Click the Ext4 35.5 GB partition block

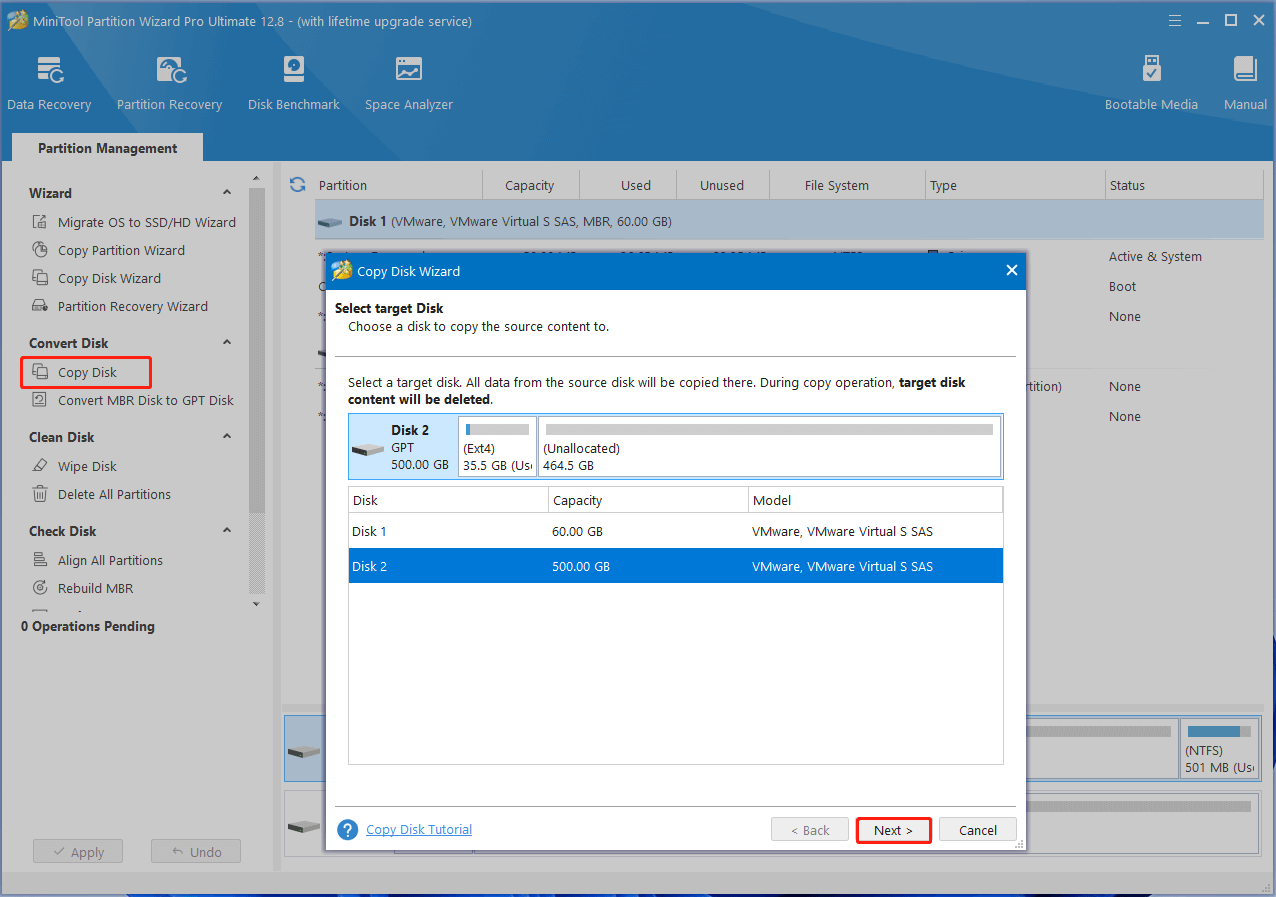pyautogui.click(x=497, y=447)
